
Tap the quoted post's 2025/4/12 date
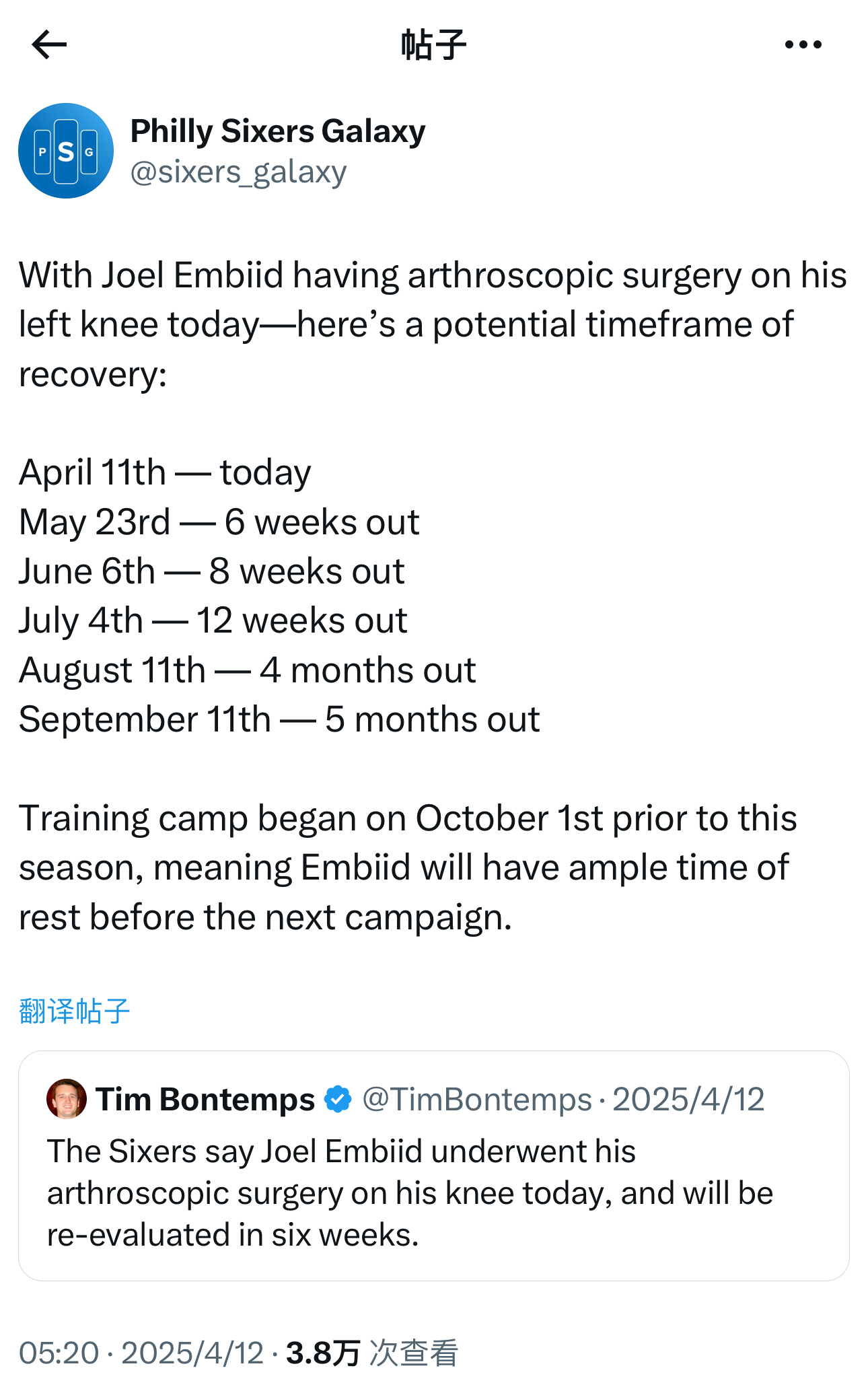pos(688,1100)
